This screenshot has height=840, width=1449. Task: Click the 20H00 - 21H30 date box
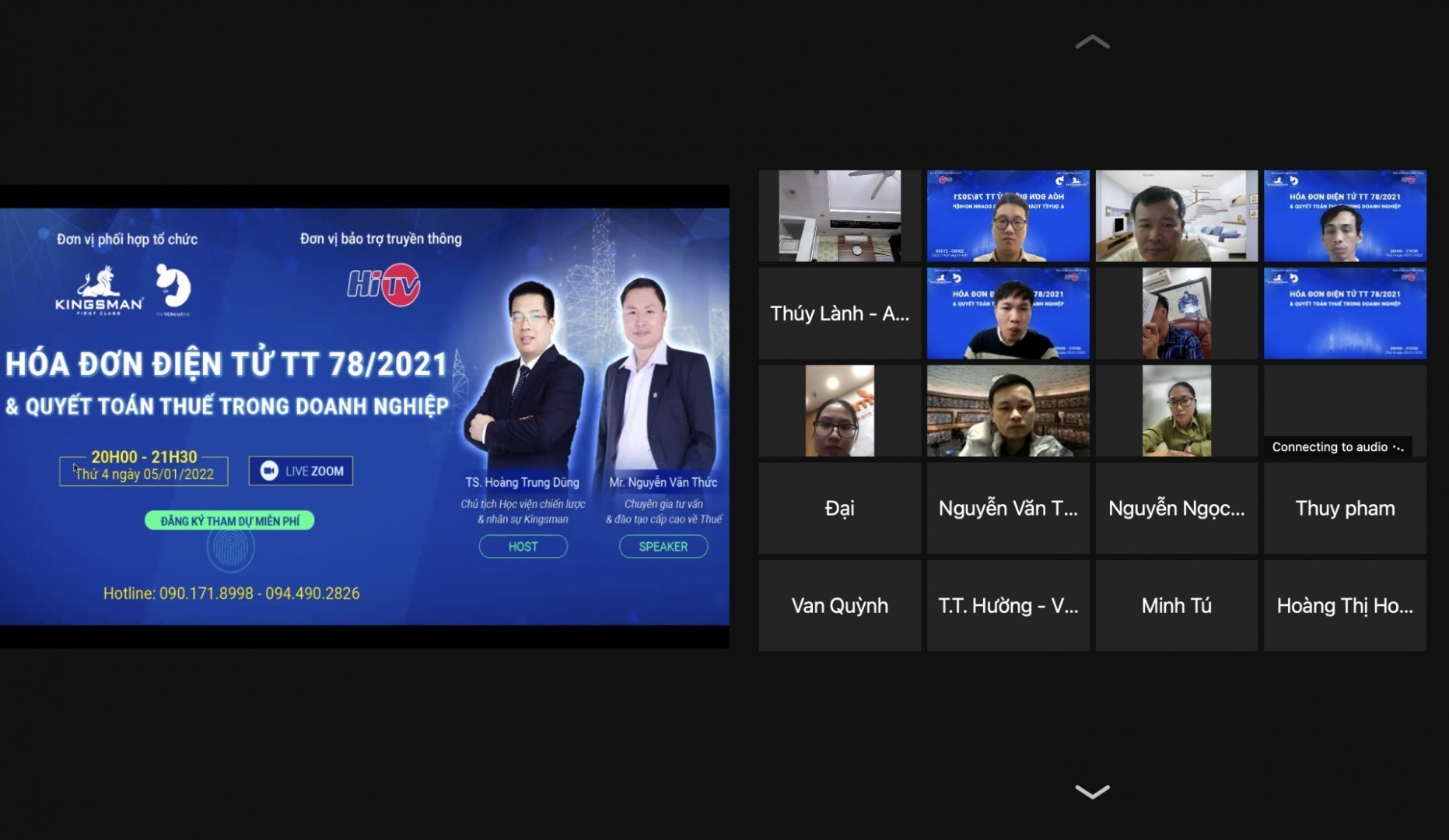pos(144,467)
